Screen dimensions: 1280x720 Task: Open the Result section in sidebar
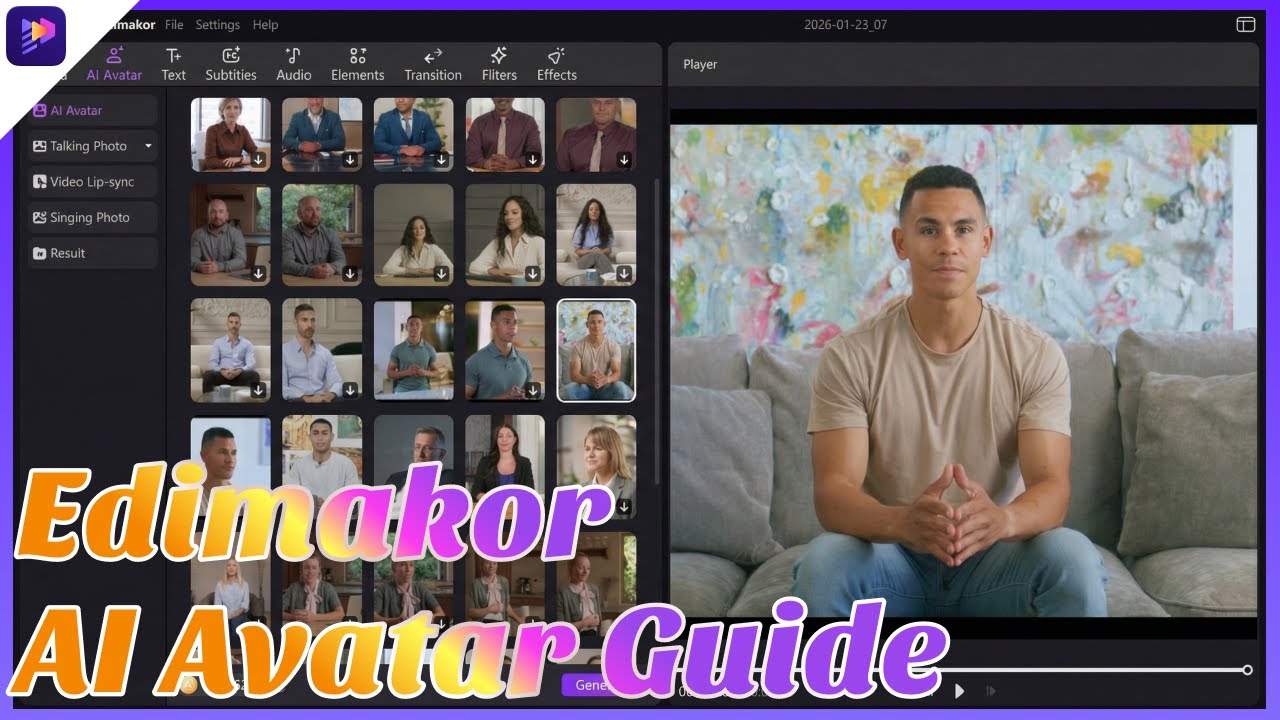pyautogui.click(x=92, y=253)
